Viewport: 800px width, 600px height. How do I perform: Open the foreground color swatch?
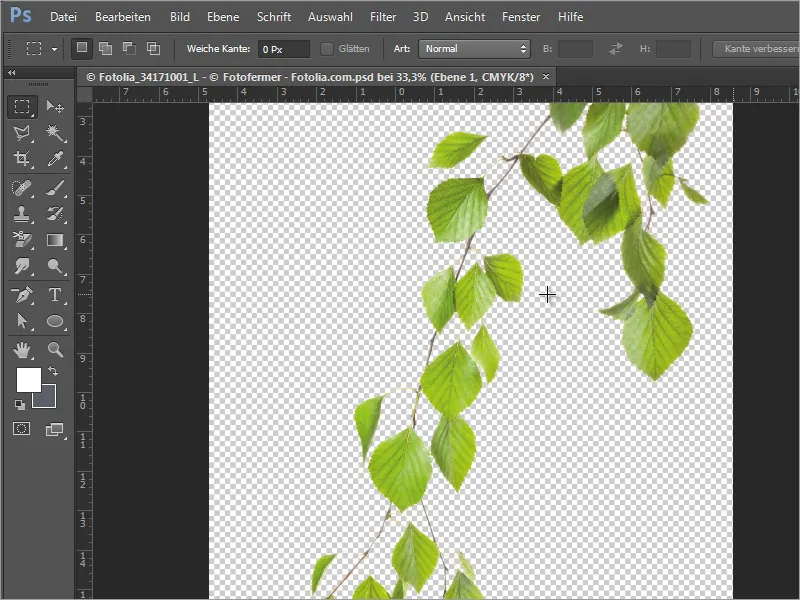29,380
